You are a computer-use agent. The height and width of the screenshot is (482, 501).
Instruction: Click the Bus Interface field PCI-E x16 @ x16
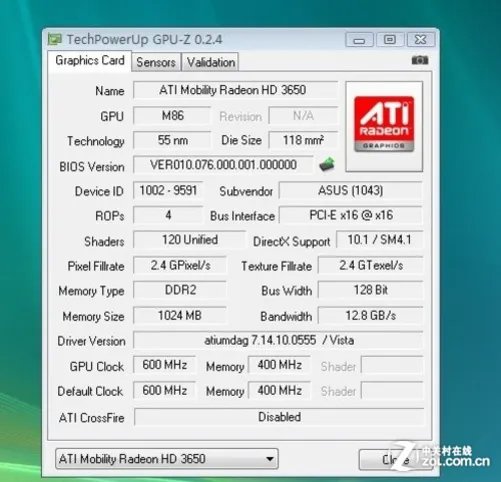click(351, 215)
